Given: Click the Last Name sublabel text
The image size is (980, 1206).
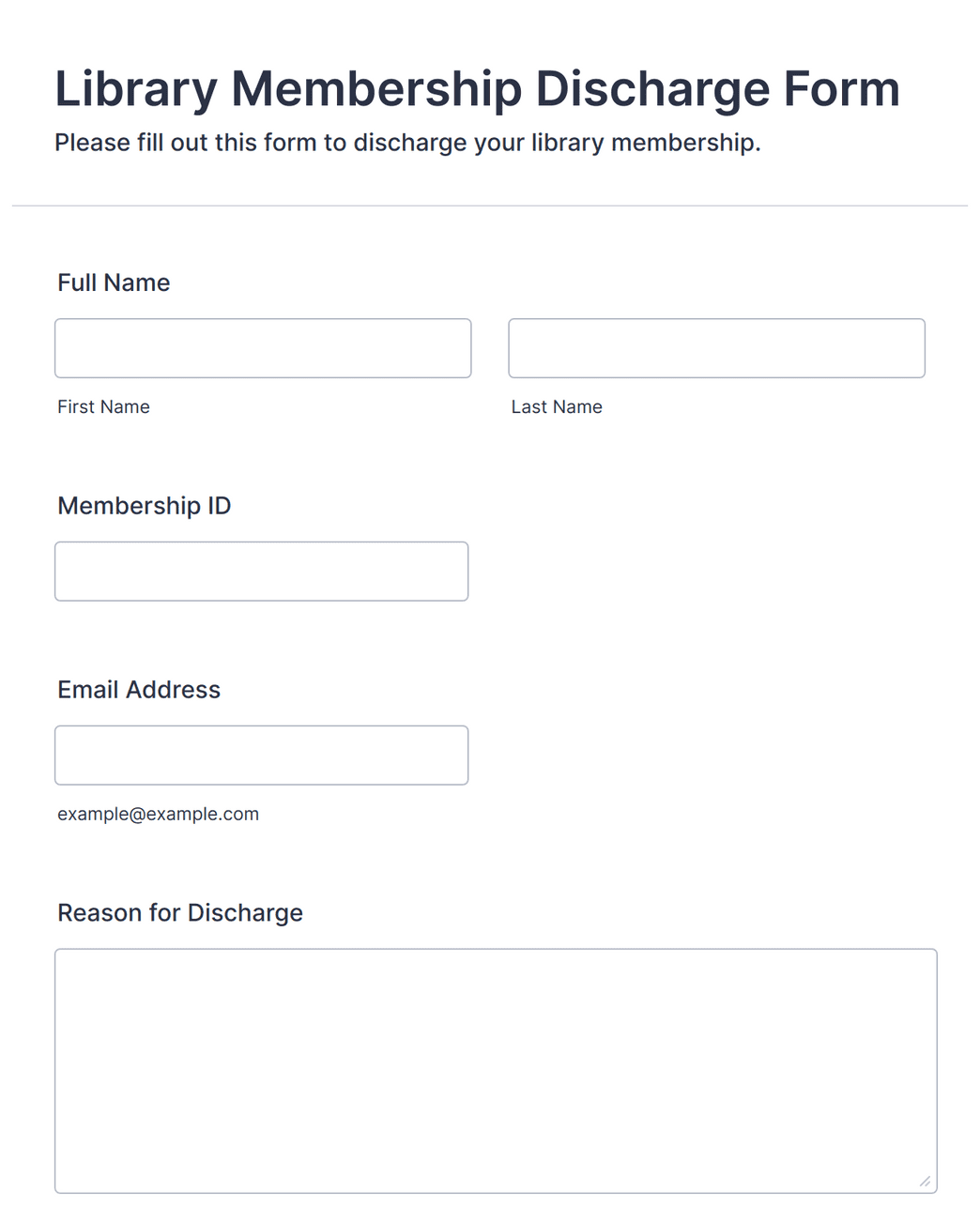Looking at the screenshot, I should [557, 406].
